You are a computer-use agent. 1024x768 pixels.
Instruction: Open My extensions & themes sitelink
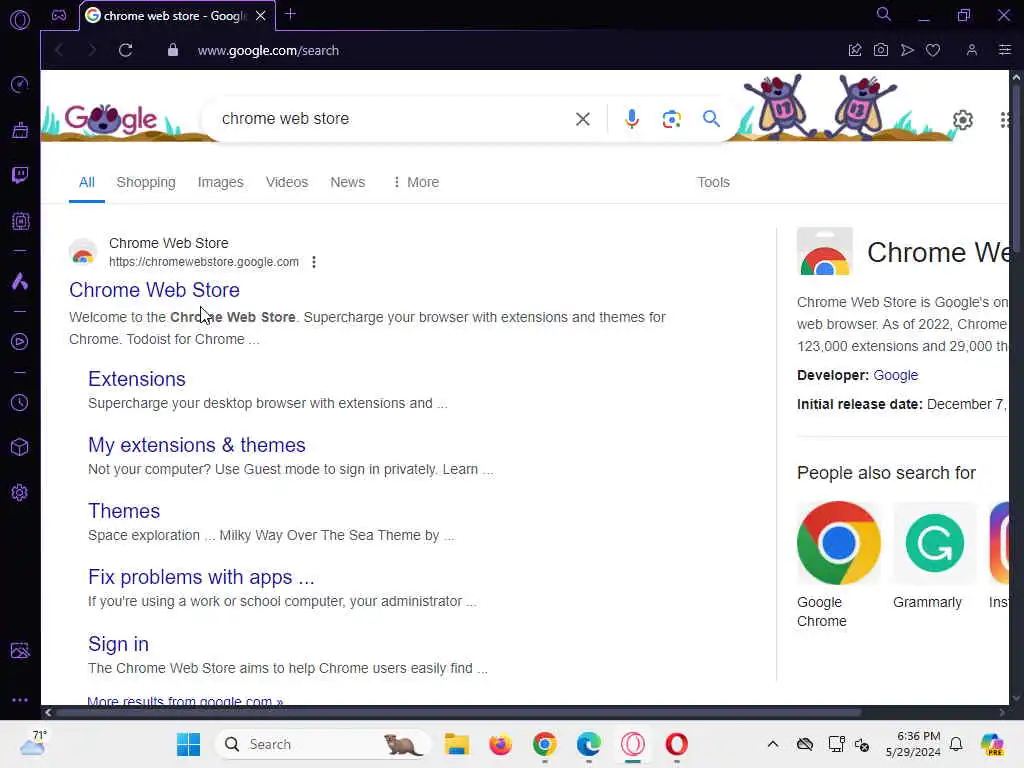(197, 445)
